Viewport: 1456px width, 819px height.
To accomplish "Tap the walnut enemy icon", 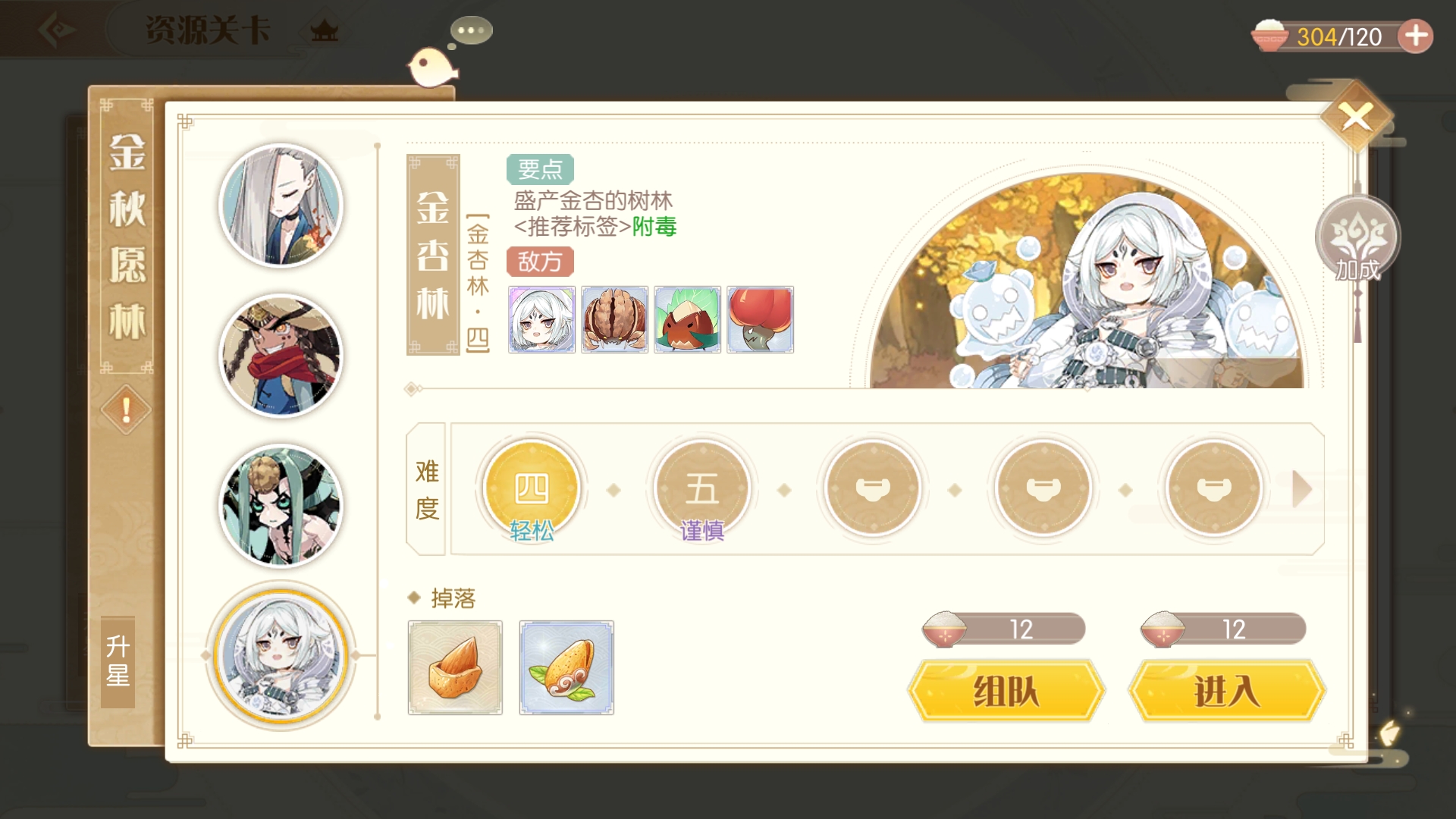I will 614,319.
